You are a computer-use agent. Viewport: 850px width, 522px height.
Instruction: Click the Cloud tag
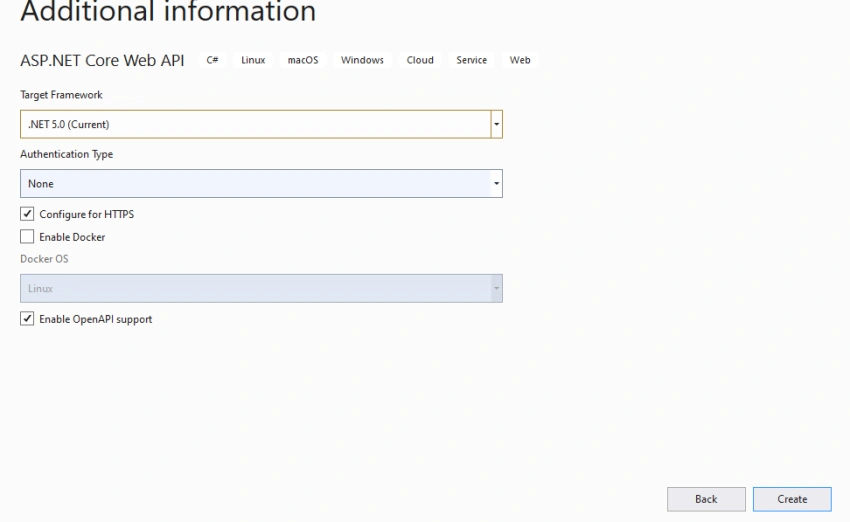coord(420,60)
